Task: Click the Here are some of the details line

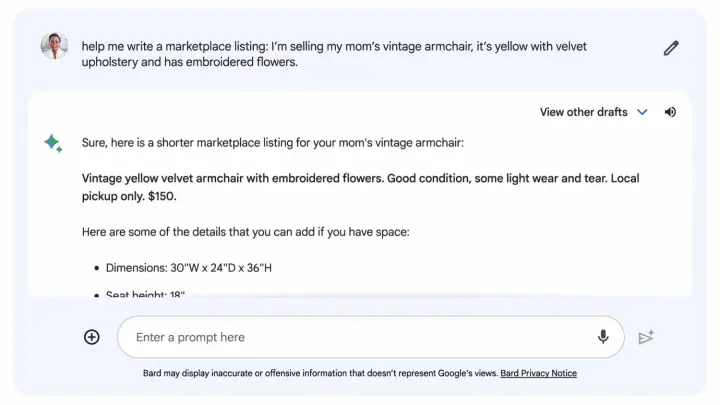Action: point(246,232)
